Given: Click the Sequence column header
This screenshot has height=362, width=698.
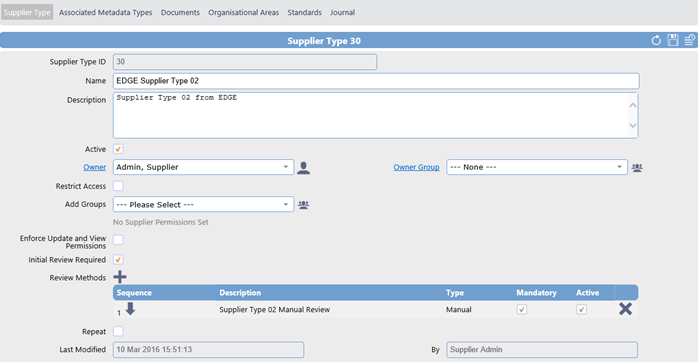Looking at the screenshot, I should click(134, 293).
